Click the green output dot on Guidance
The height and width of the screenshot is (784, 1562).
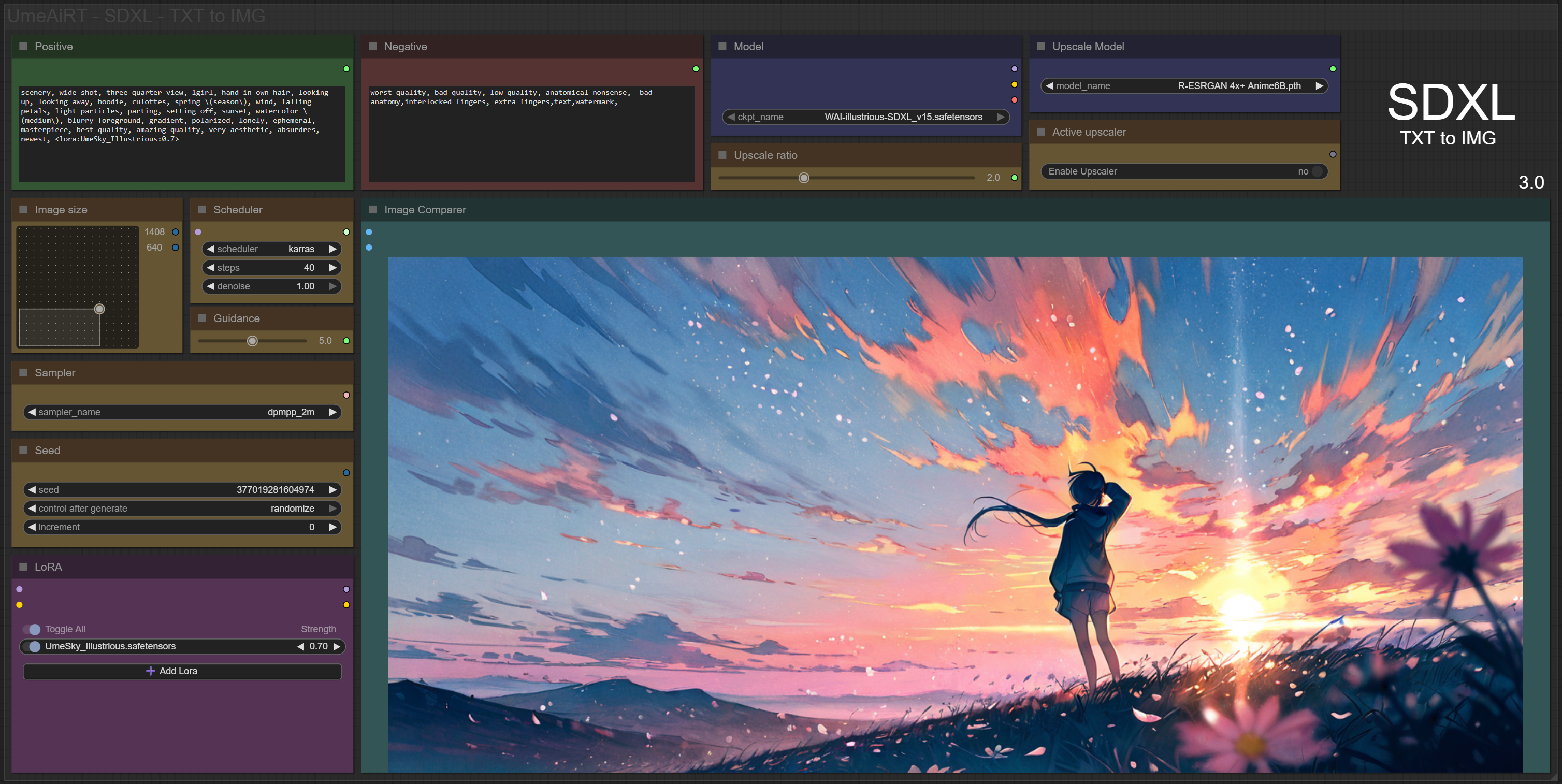(346, 341)
